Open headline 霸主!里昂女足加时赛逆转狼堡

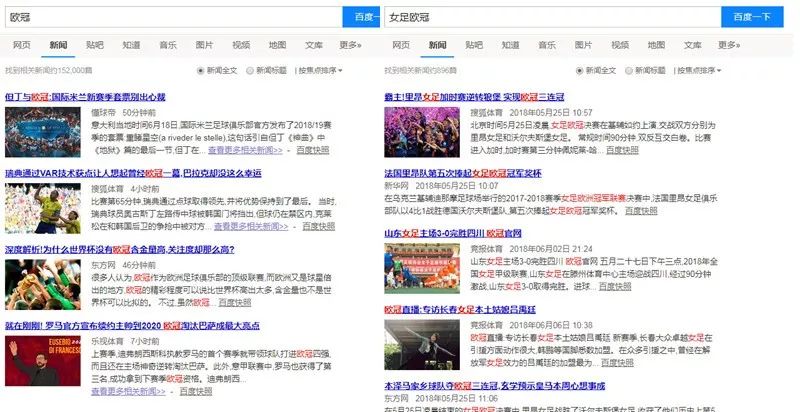click(474, 97)
